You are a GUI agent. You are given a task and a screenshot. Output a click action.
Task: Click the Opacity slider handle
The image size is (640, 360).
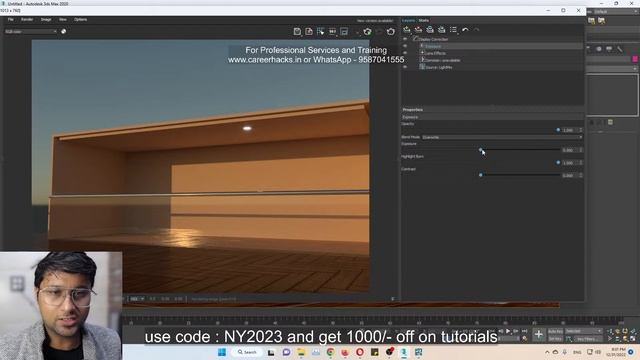(558, 130)
